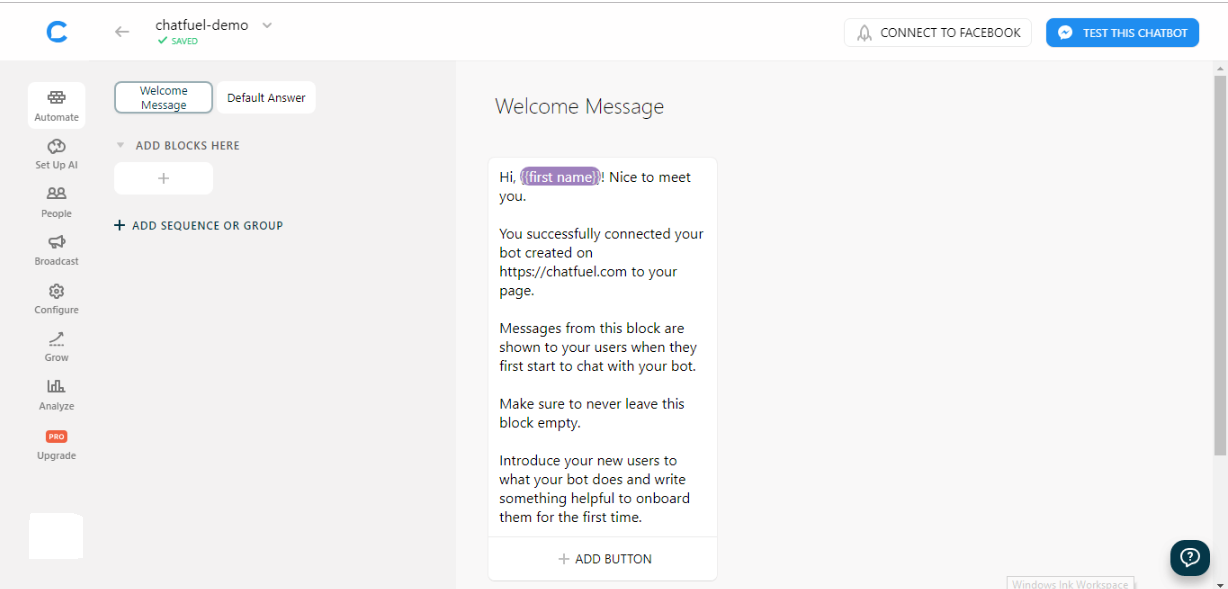Click the back arrow beside chatfuel-demo
The image size is (1228, 589).
pyautogui.click(x=122, y=32)
